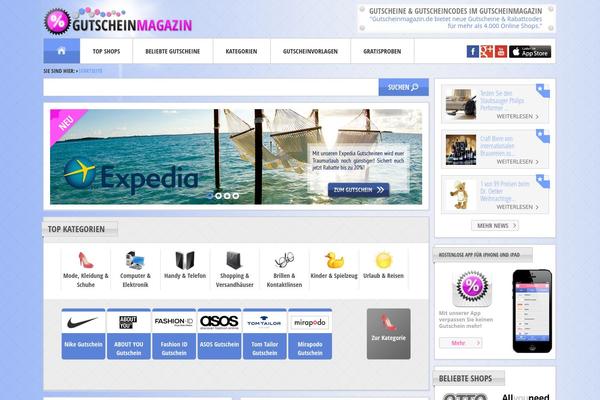Viewport: 600px width, 400px height.
Task: Click the iPhone image in app panel
Action: pyautogui.click(x=532, y=311)
